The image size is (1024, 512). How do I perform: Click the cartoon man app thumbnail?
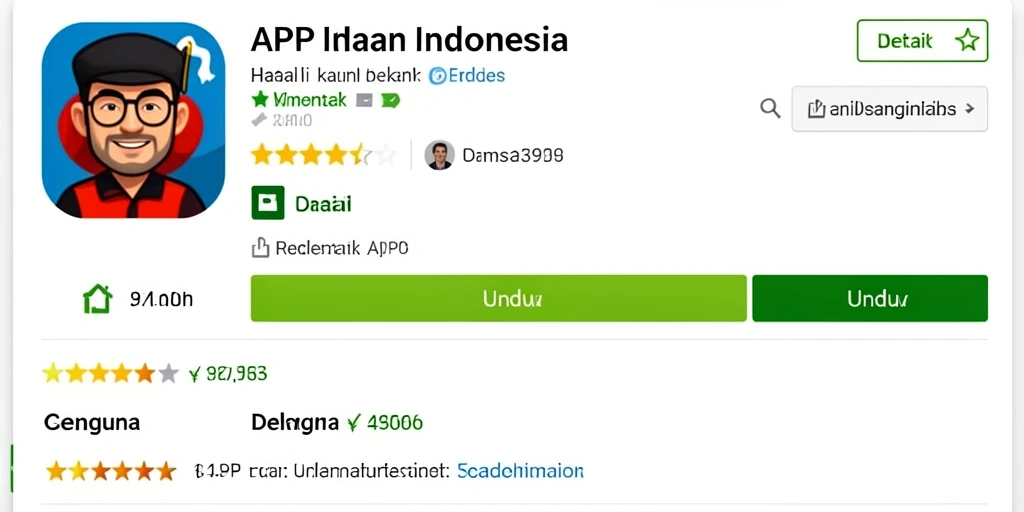133,120
